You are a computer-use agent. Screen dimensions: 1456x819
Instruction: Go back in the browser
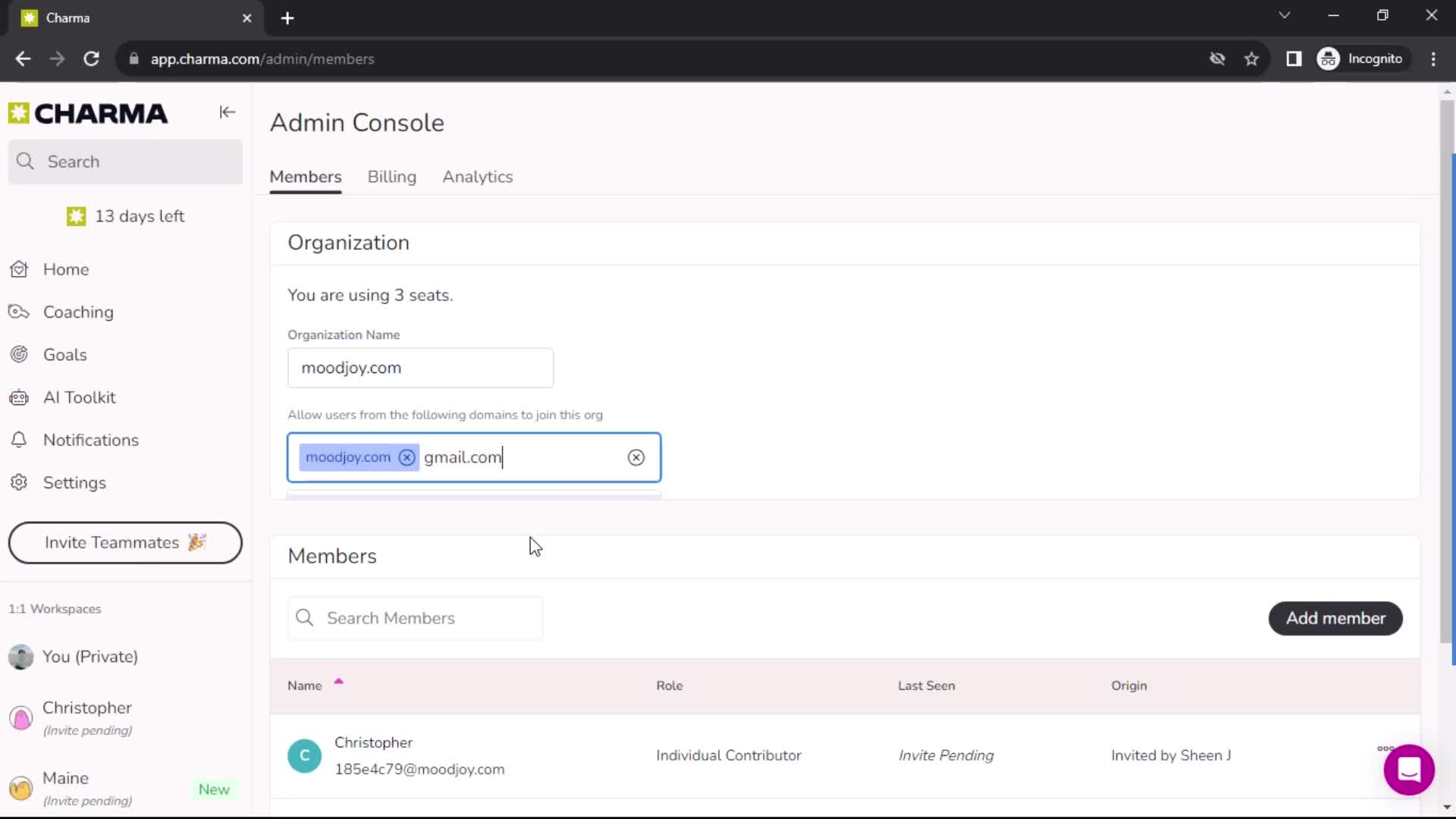pyautogui.click(x=23, y=58)
